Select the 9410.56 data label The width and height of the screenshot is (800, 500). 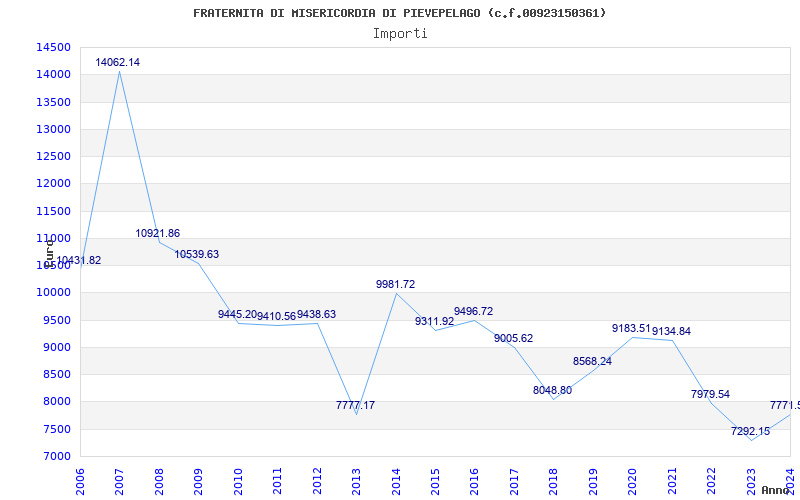(x=277, y=316)
